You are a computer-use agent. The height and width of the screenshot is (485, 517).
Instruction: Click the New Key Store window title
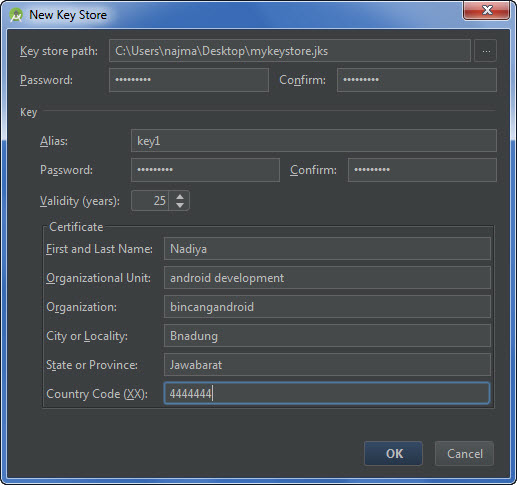68,15
